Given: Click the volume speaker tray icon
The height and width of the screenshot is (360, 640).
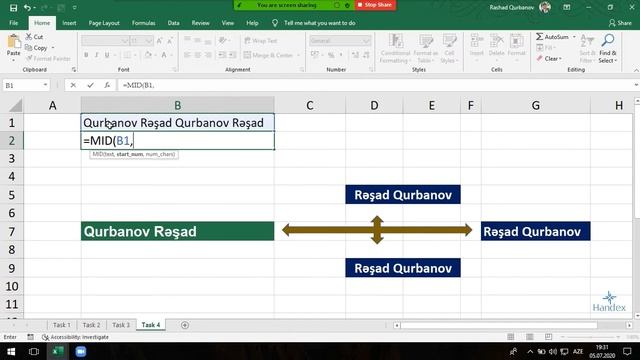Looking at the screenshot, I should (553, 351).
